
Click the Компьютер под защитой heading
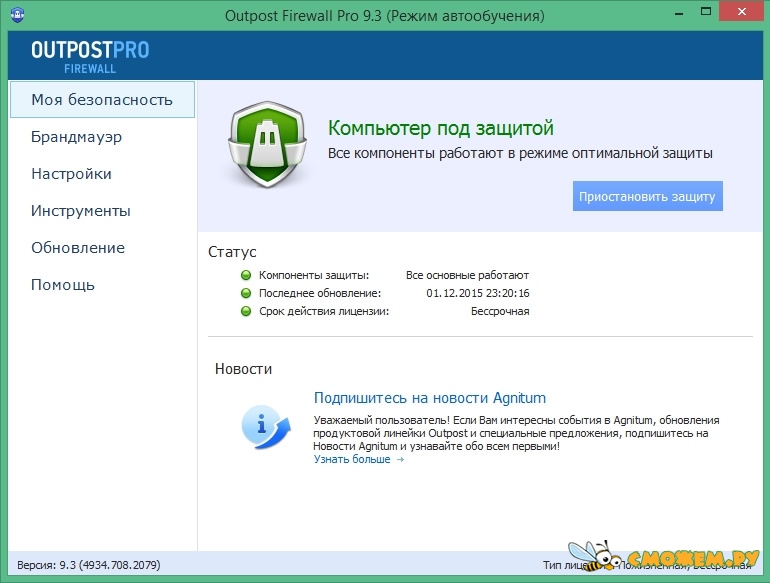(x=440, y=128)
